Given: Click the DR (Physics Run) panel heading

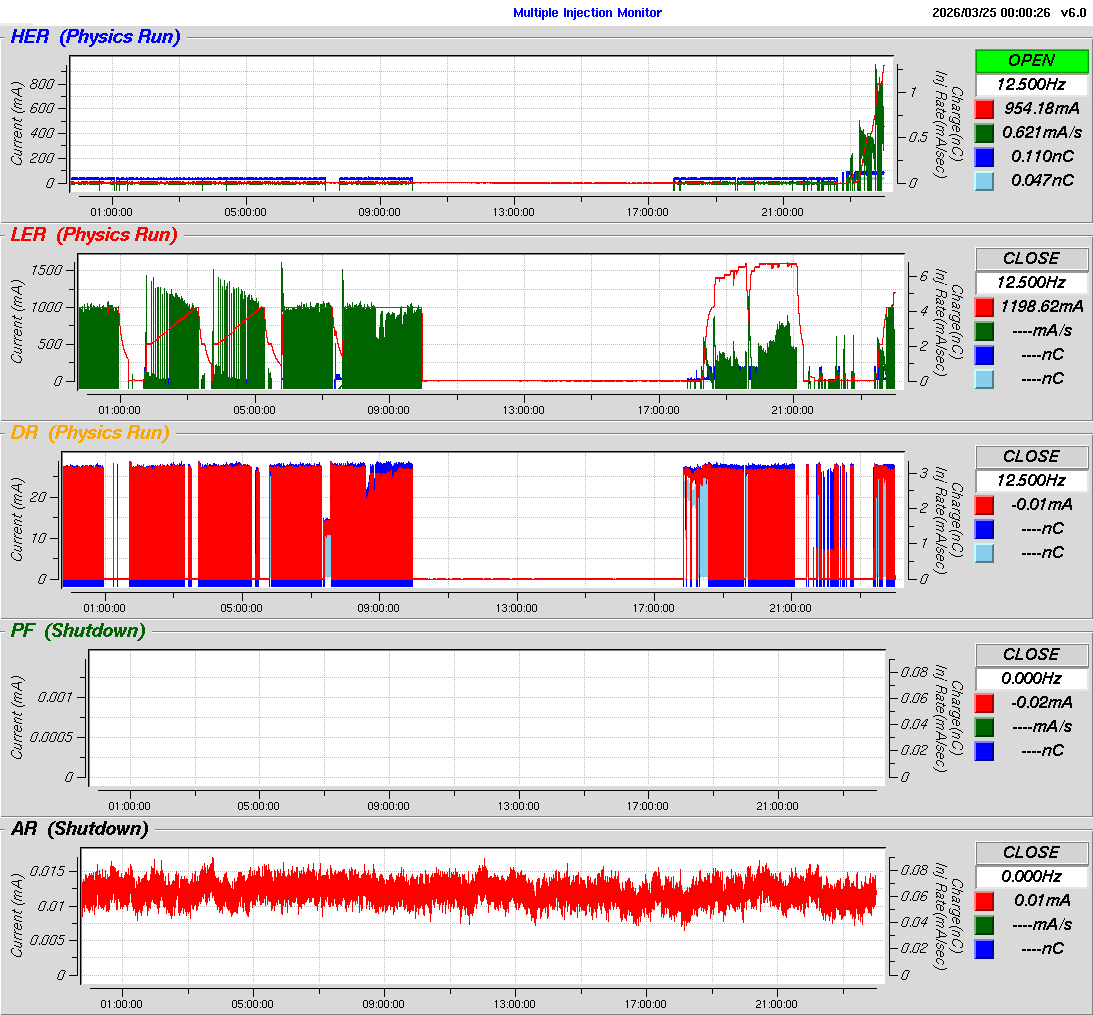Looking at the screenshot, I should 89,433.
